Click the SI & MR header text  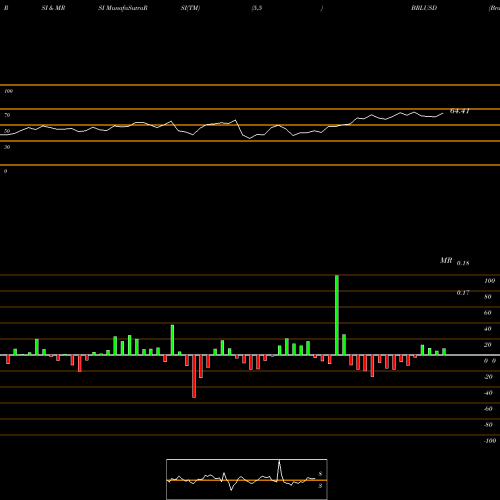pos(53,8)
